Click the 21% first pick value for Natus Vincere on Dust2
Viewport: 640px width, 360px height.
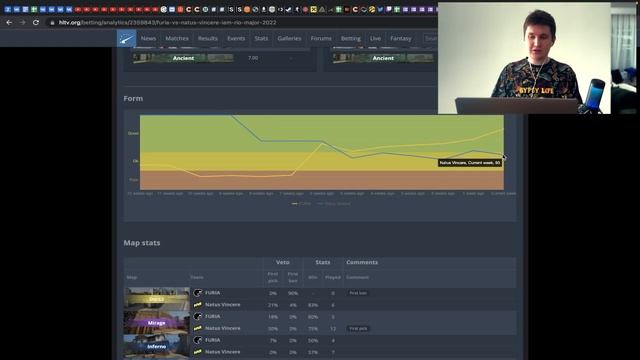(273, 305)
